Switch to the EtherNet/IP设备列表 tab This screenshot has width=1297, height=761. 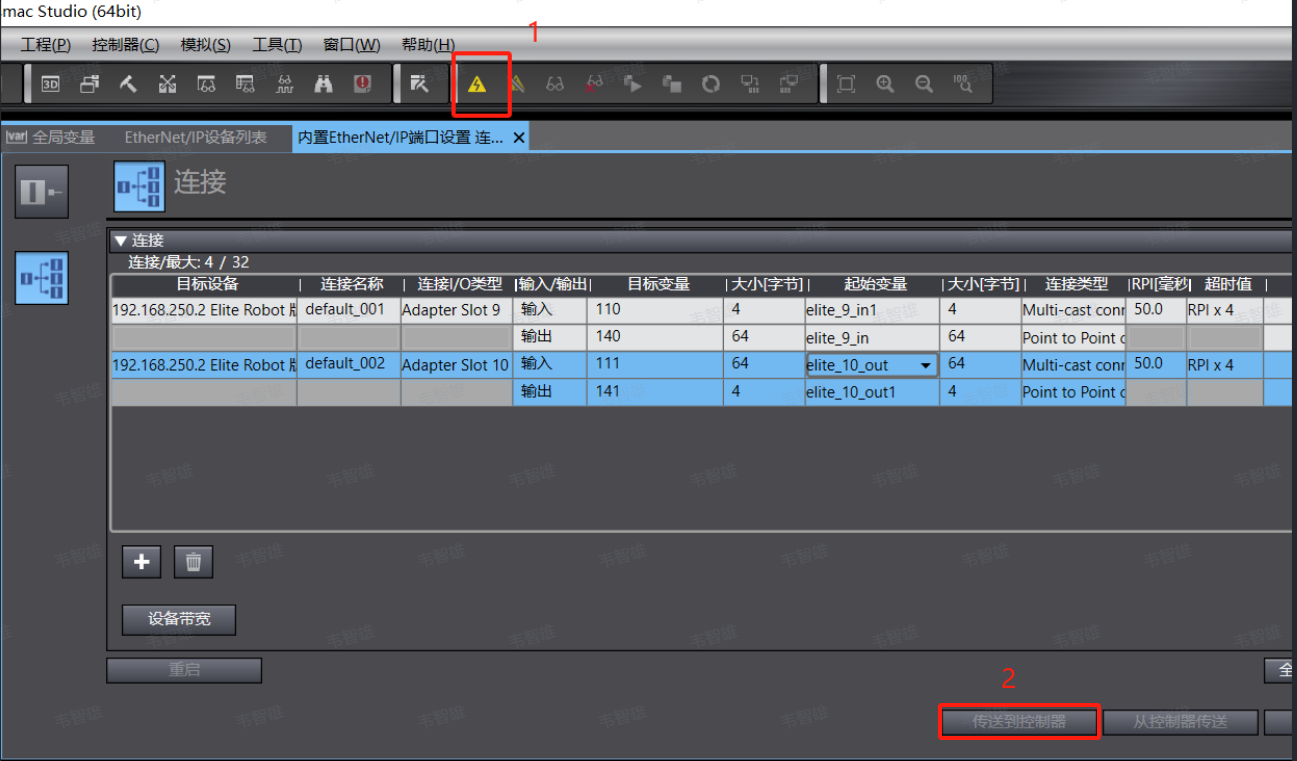(196, 138)
